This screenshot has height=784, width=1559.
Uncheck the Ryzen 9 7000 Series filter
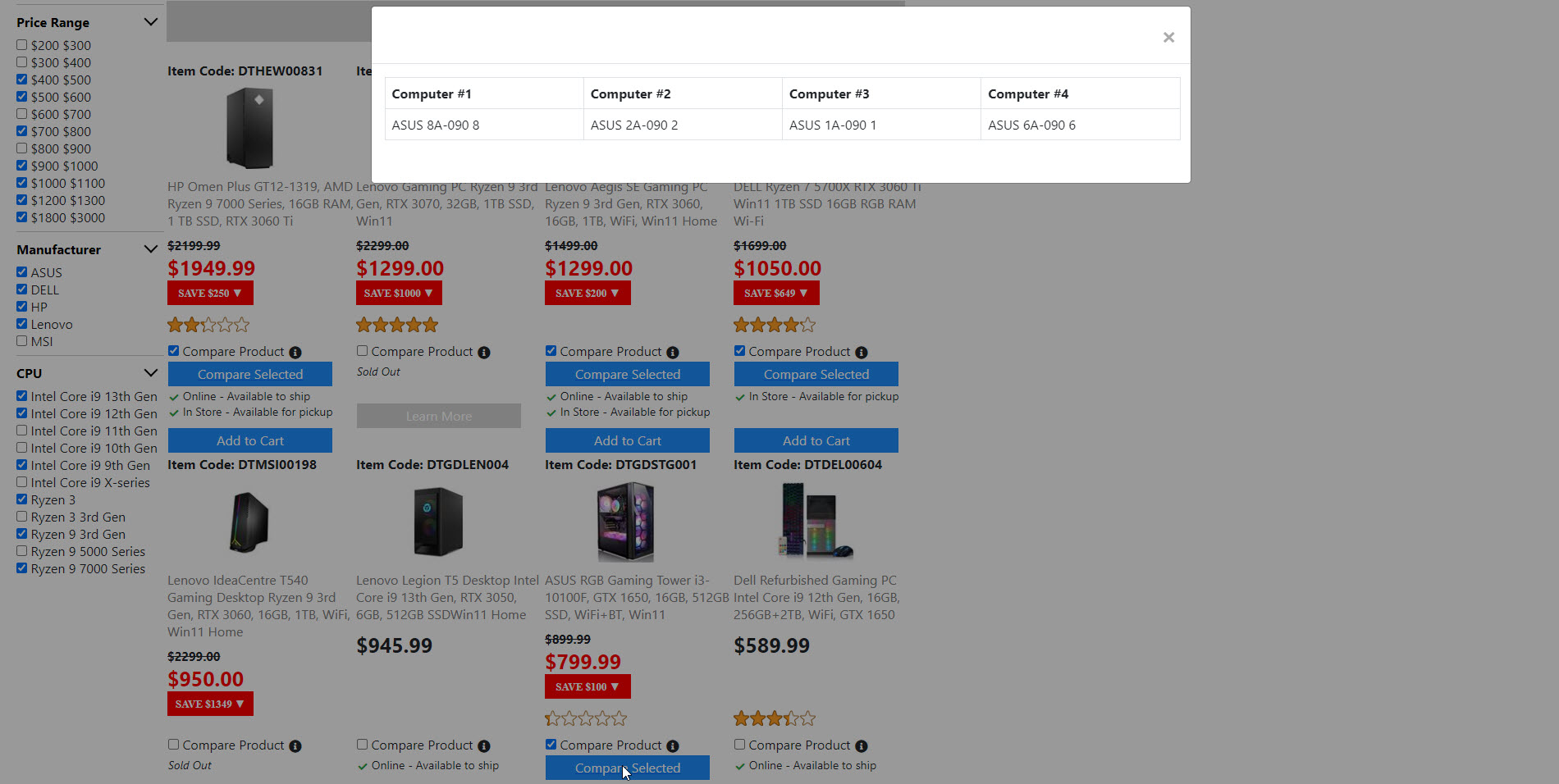pos(22,568)
